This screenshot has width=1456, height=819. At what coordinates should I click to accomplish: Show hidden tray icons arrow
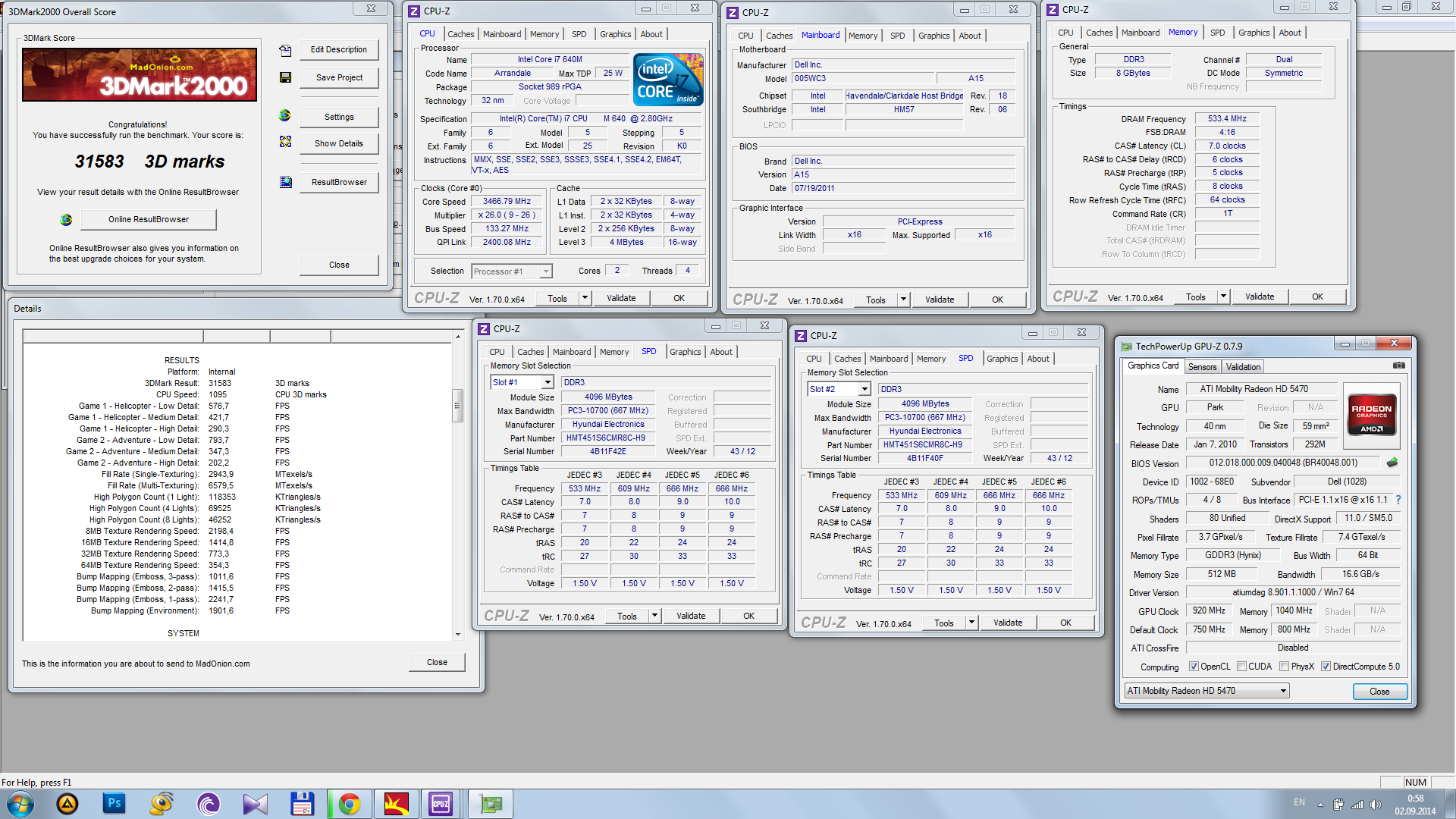(1320, 804)
